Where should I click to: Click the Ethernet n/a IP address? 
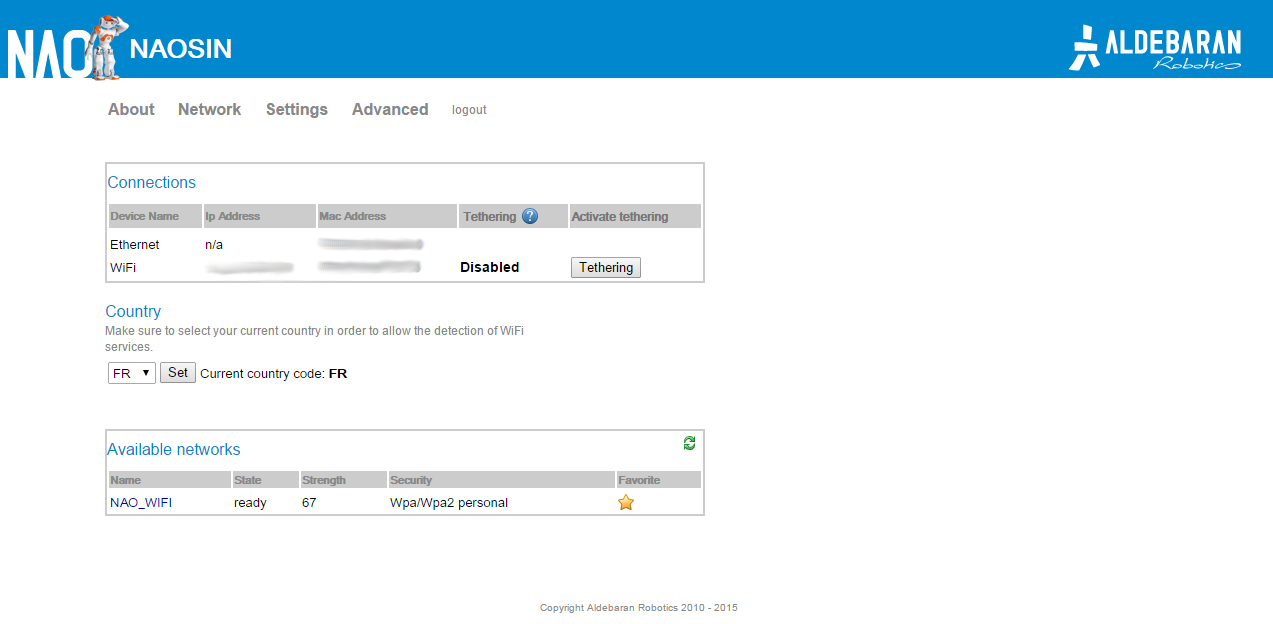214,244
